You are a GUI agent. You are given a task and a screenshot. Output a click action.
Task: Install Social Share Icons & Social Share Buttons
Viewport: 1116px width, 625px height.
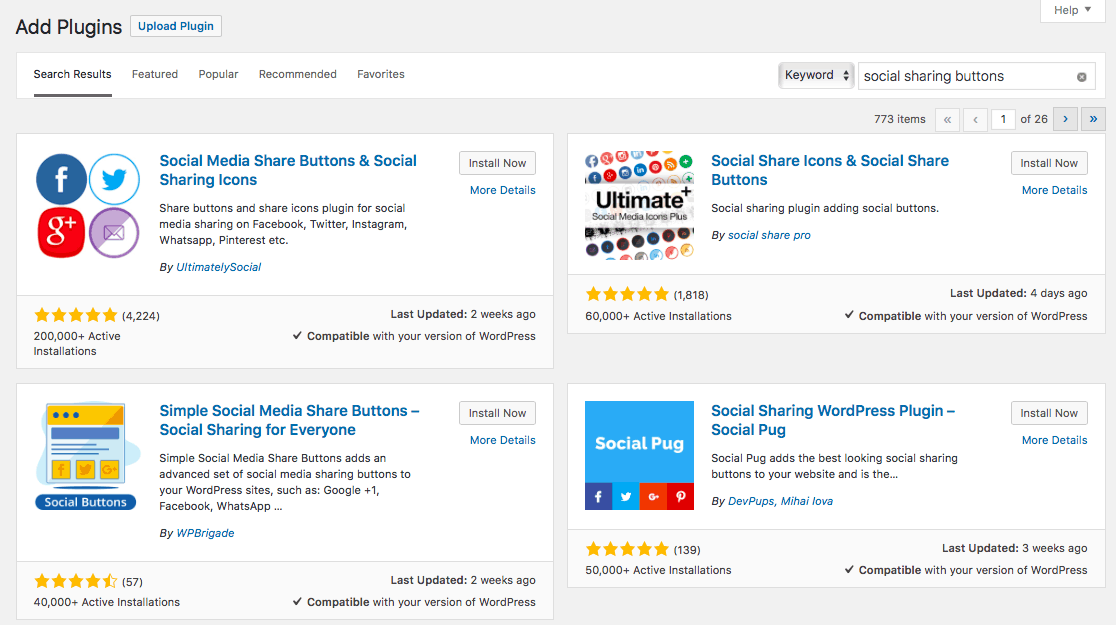point(1049,163)
